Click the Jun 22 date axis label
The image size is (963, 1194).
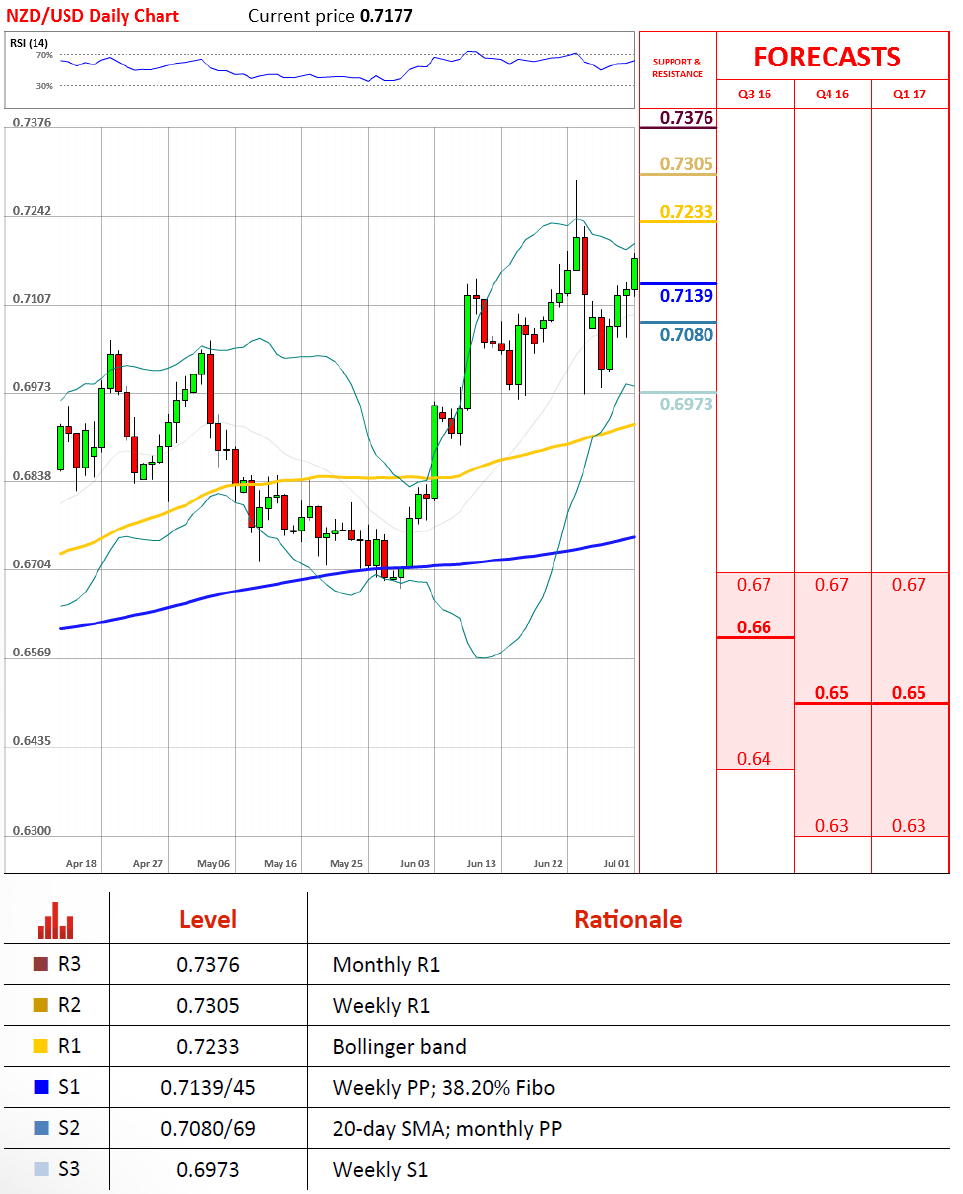[x=548, y=864]
